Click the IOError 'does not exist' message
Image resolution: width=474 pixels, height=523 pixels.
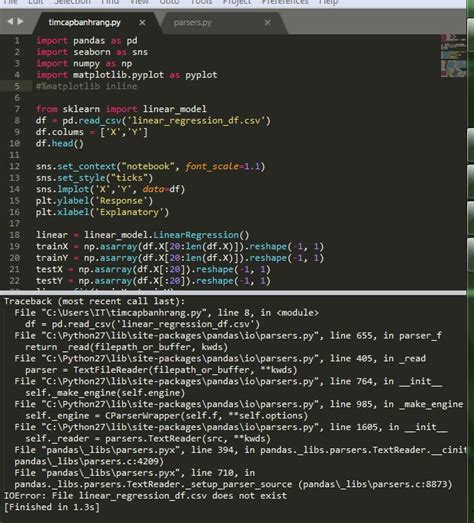pyautogui.click(x=145, y=496)
